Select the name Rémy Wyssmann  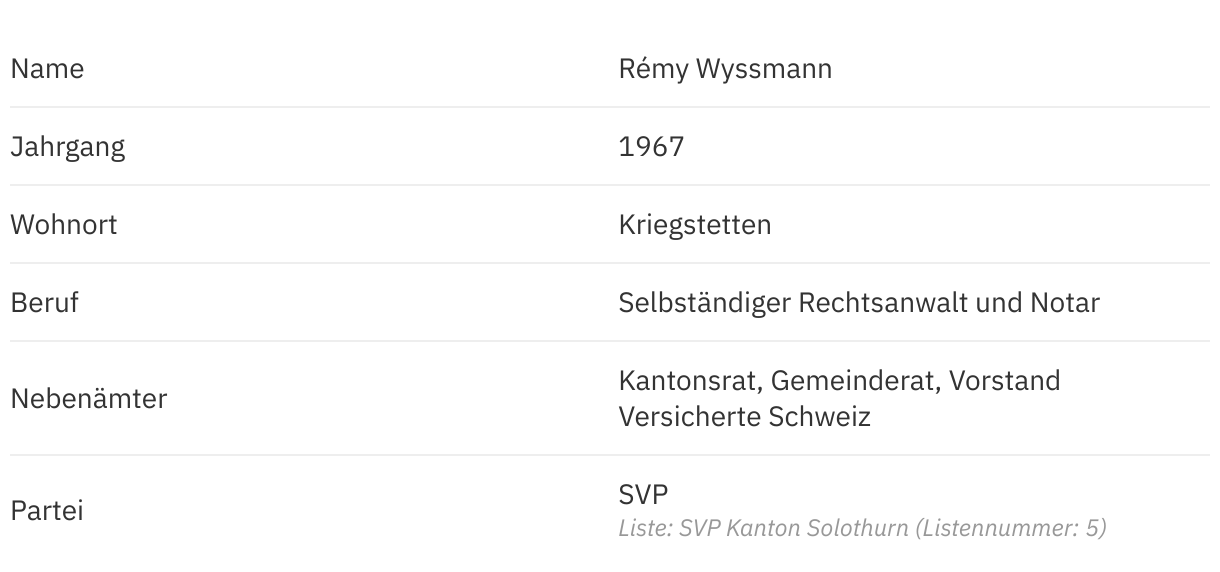(x=725, y=69)
